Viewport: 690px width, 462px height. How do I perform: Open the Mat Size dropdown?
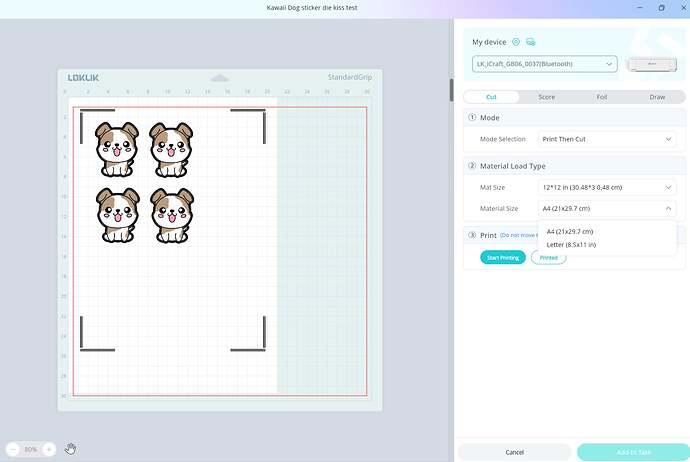point(607,187)
